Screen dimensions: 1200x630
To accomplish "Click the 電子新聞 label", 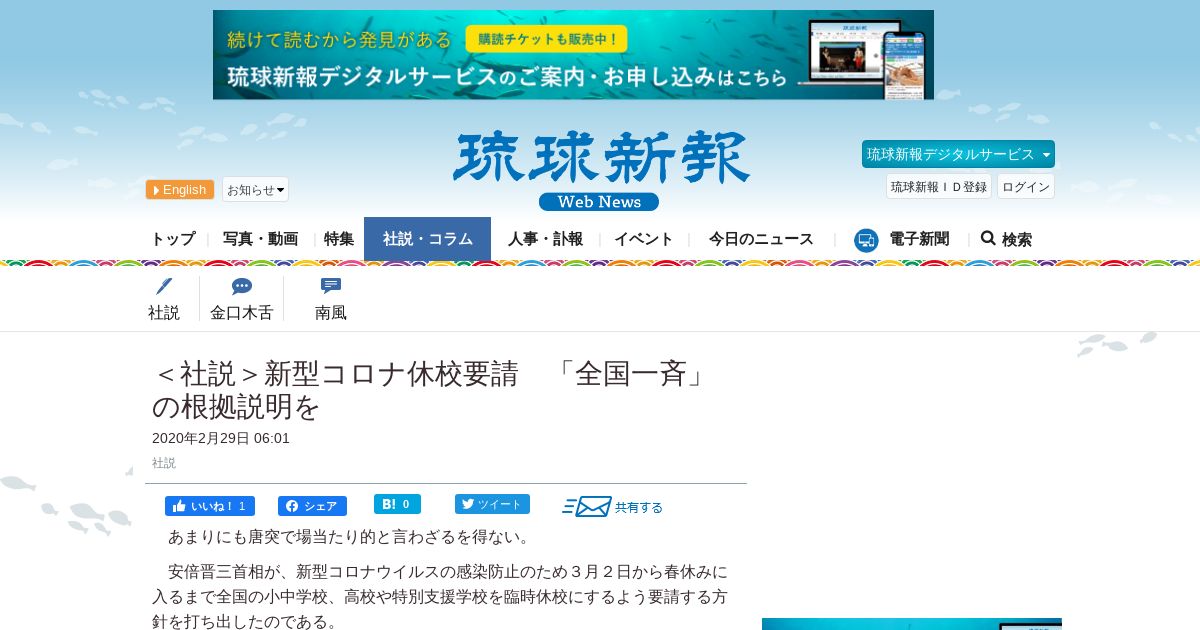I will (x=919, y=239).
